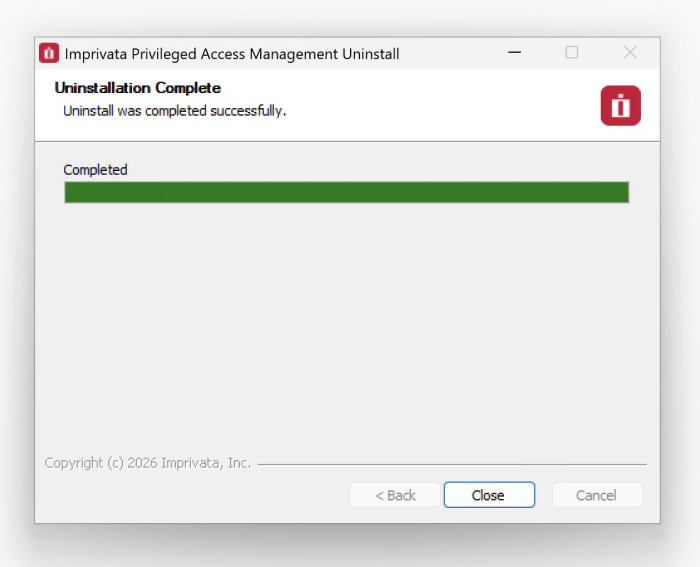
Task: Click the window title text in title bar
Action: point(232,54)
